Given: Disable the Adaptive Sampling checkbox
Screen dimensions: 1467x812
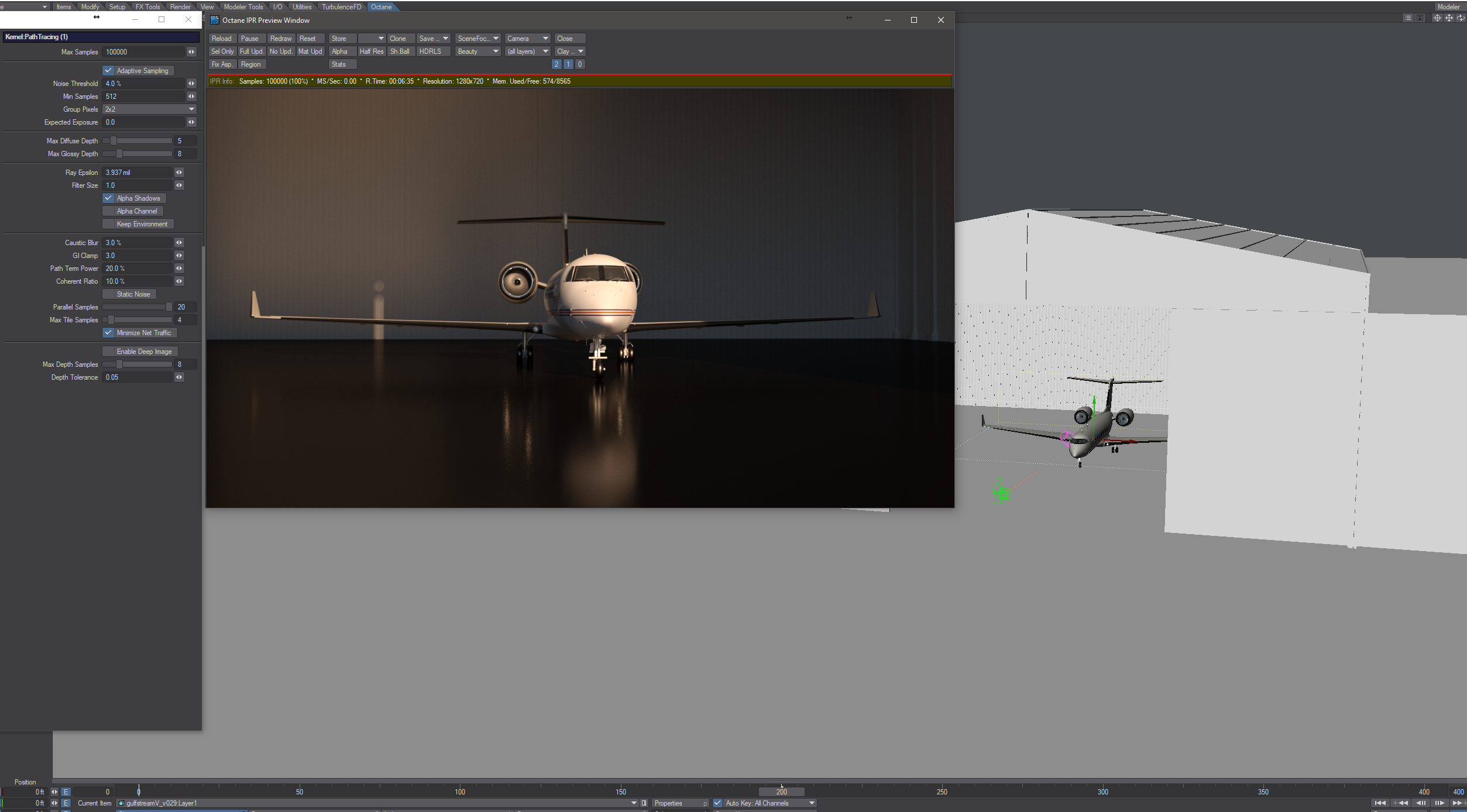Looking at the screenshot, I should [108, 71].
